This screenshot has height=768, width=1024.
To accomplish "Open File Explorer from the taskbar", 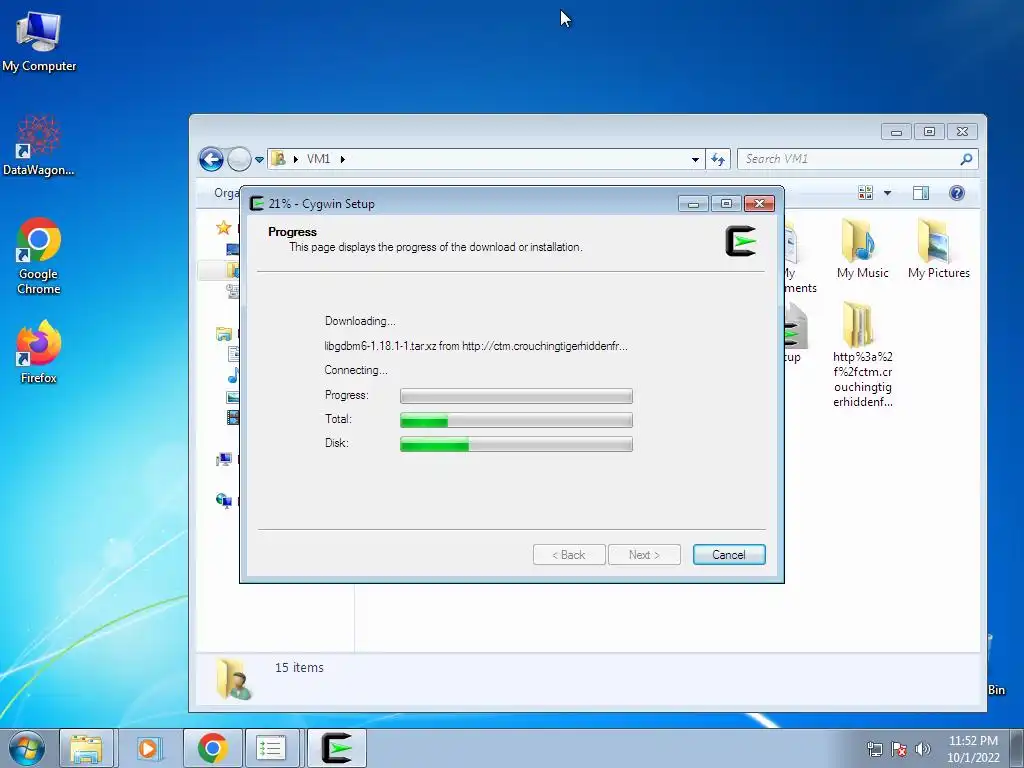I will coord(86,748).
